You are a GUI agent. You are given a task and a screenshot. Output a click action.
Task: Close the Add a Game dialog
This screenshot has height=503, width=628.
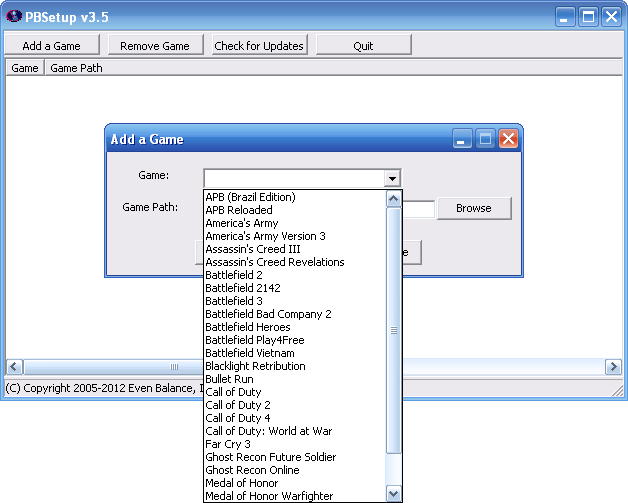click(x=508, y=139)
